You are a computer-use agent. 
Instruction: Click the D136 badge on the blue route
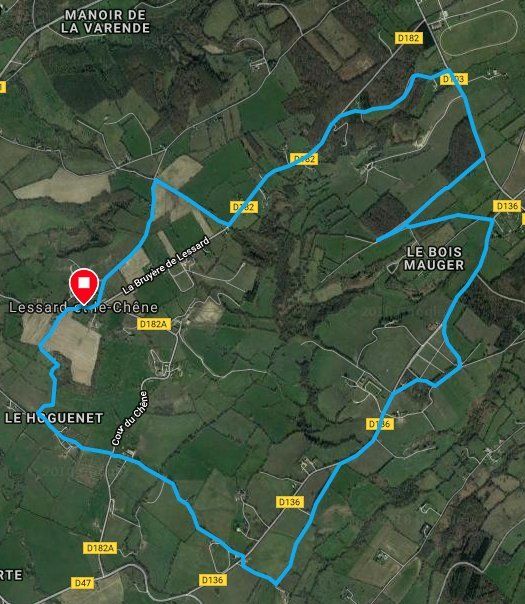(x=380, y=424)
